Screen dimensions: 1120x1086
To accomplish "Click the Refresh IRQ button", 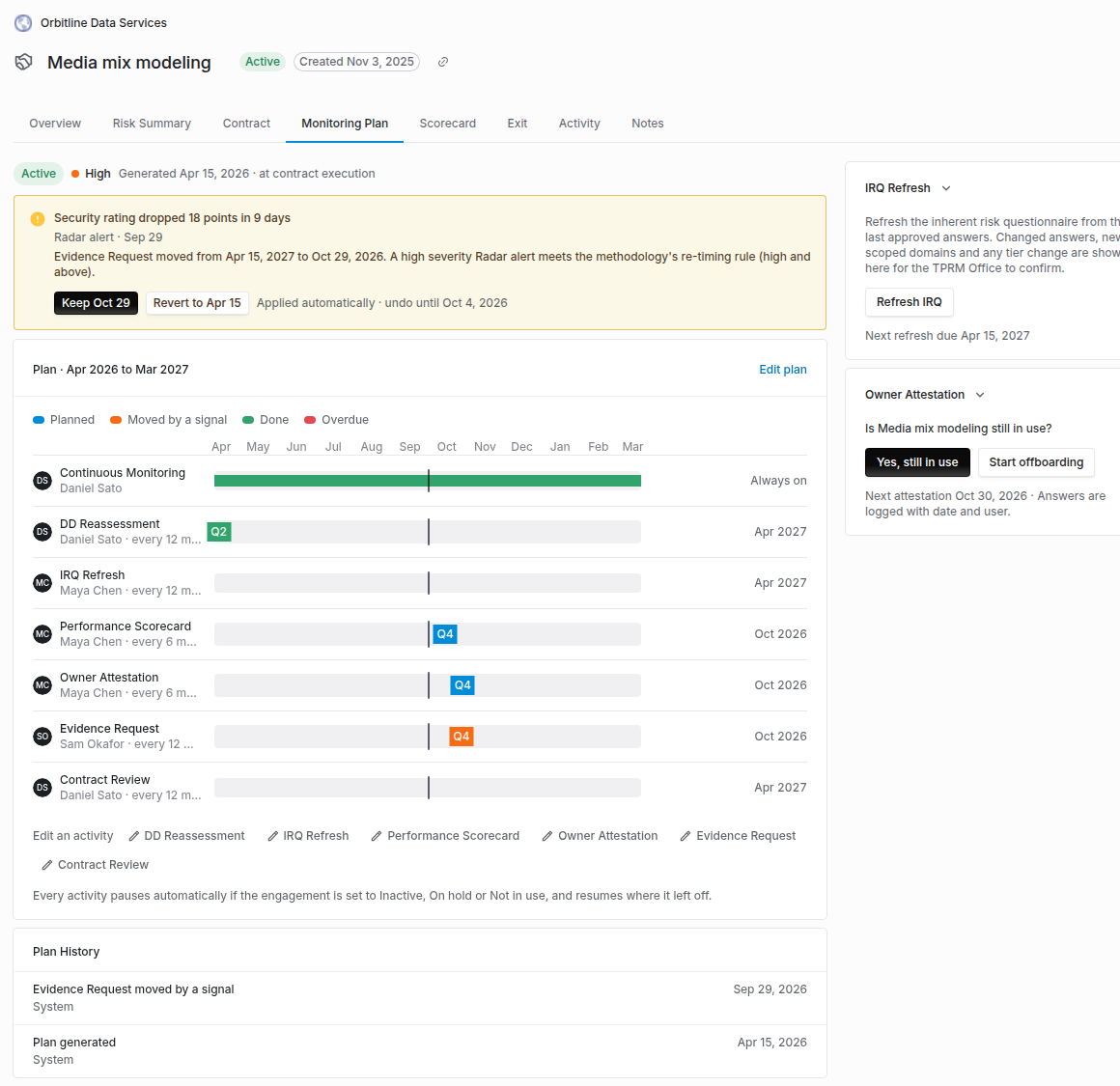I will pos(909,302).
